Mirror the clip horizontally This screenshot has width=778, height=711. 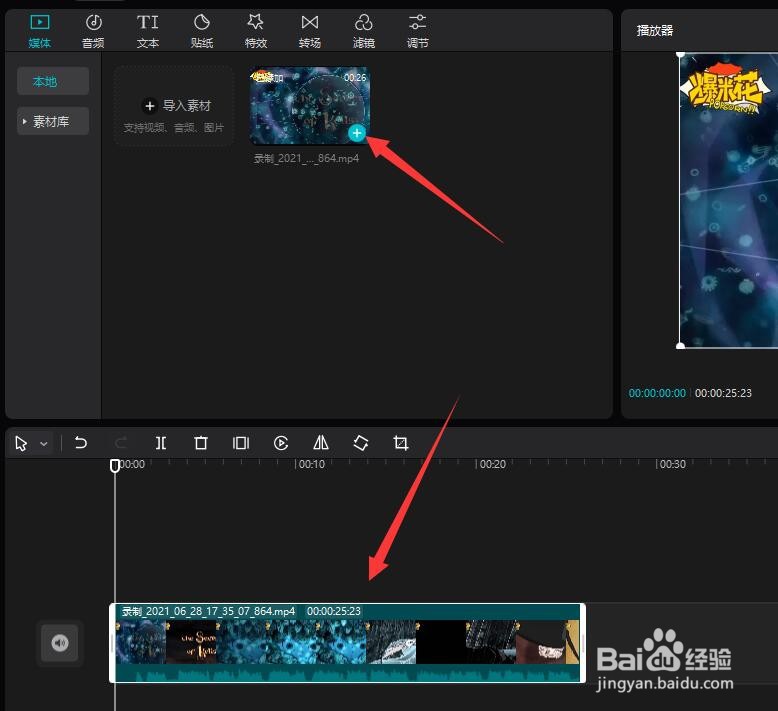[x=321, y=443]
